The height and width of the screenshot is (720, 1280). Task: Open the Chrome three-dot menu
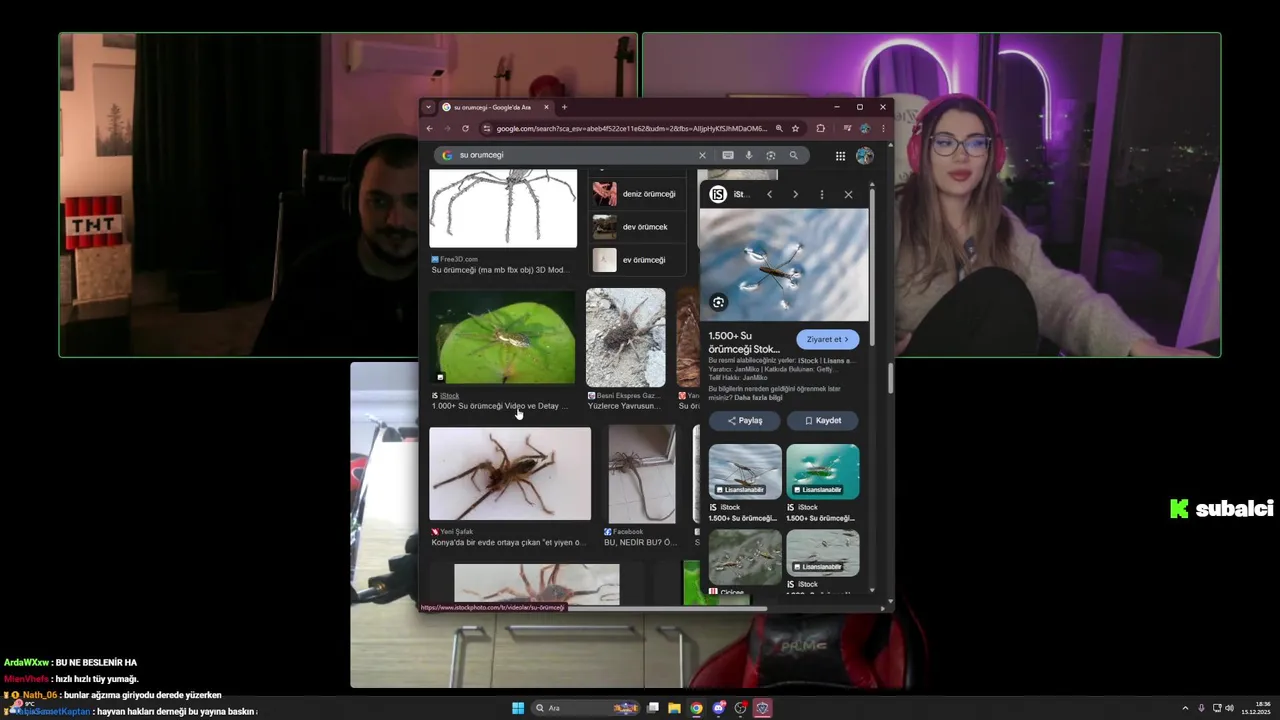tap(883, 128)
